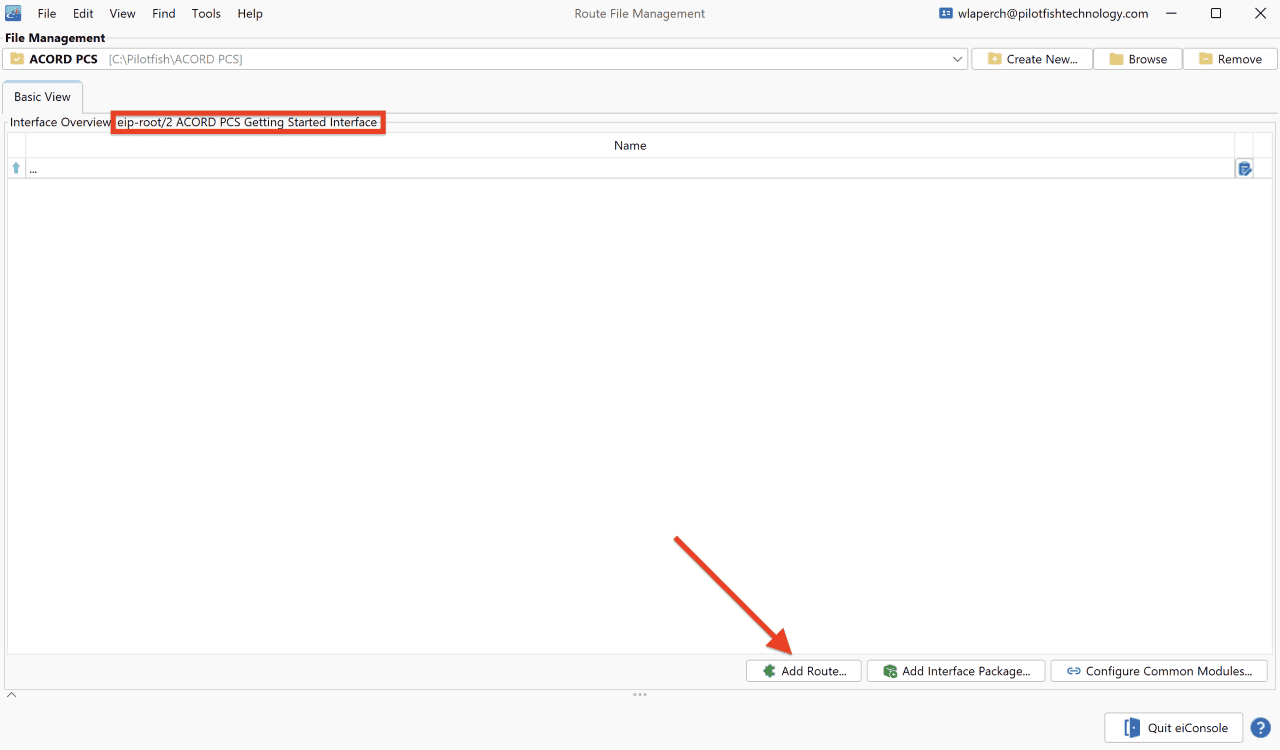
Task: Click the 'eip-root/2 ACORD PCS Getting Started Interface' path
Action: pos(247,122)
